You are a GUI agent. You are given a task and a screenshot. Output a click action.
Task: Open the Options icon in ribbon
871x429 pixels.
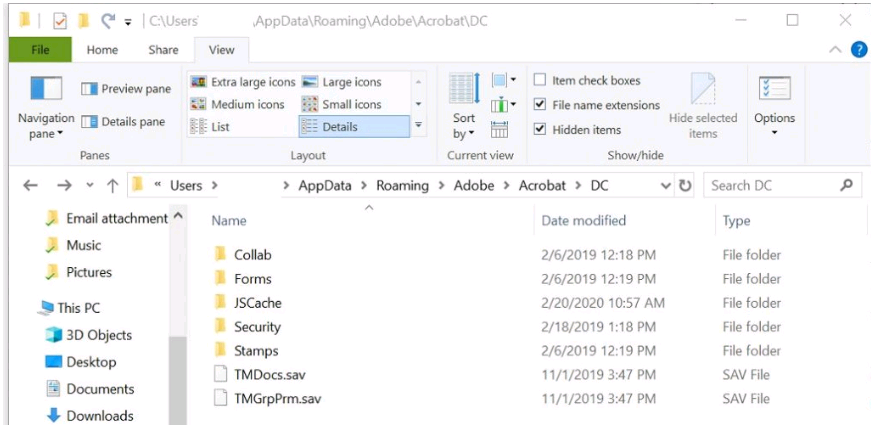click(774, 90)
